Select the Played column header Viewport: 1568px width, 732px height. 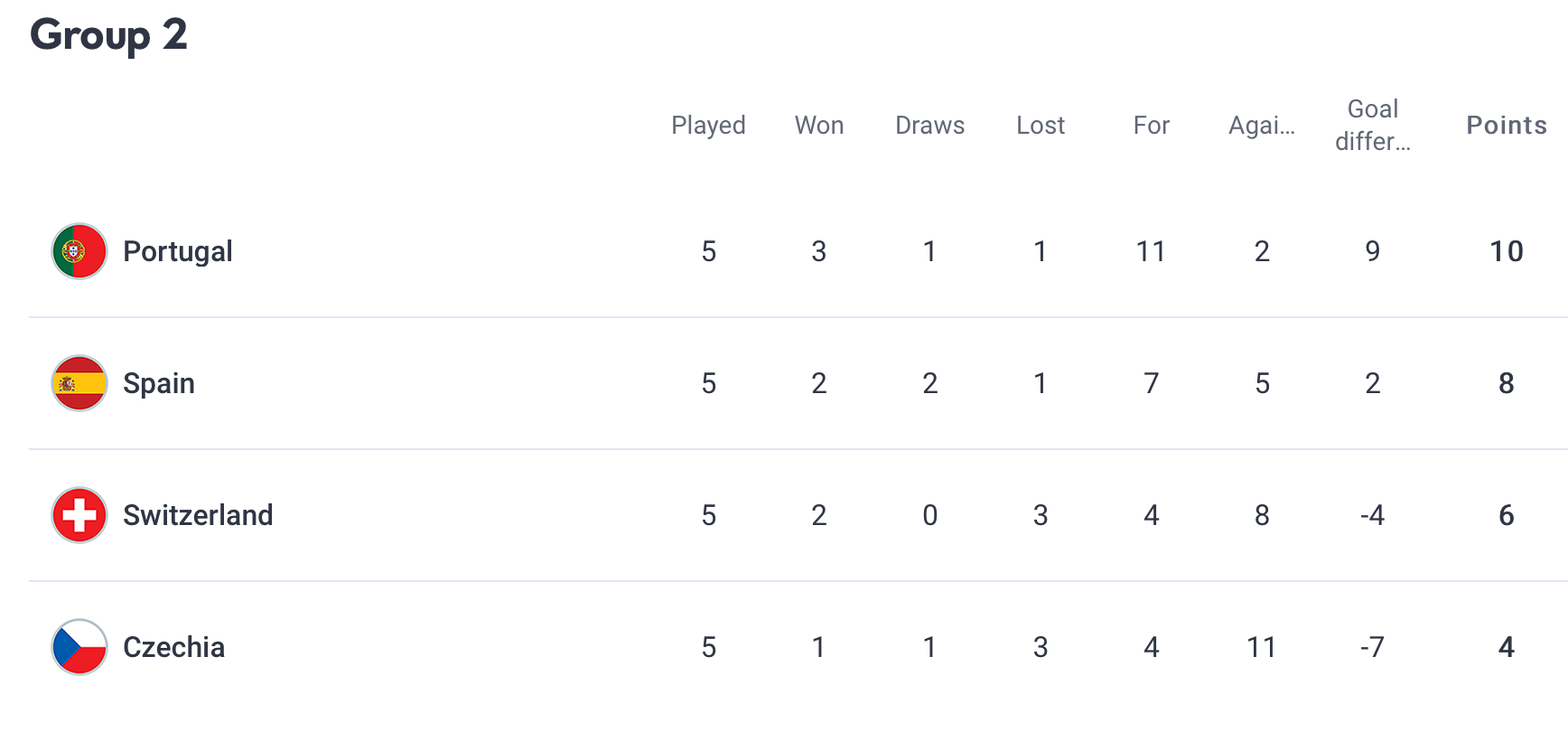coord(708,126)
